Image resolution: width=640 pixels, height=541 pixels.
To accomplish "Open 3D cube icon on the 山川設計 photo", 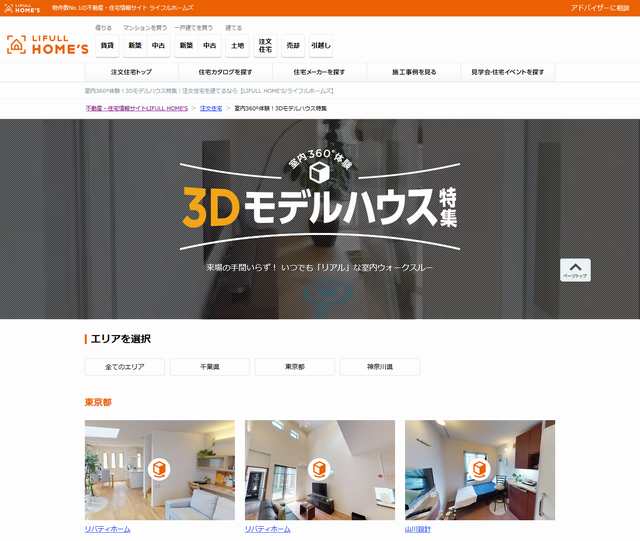I will pos(480,469).
